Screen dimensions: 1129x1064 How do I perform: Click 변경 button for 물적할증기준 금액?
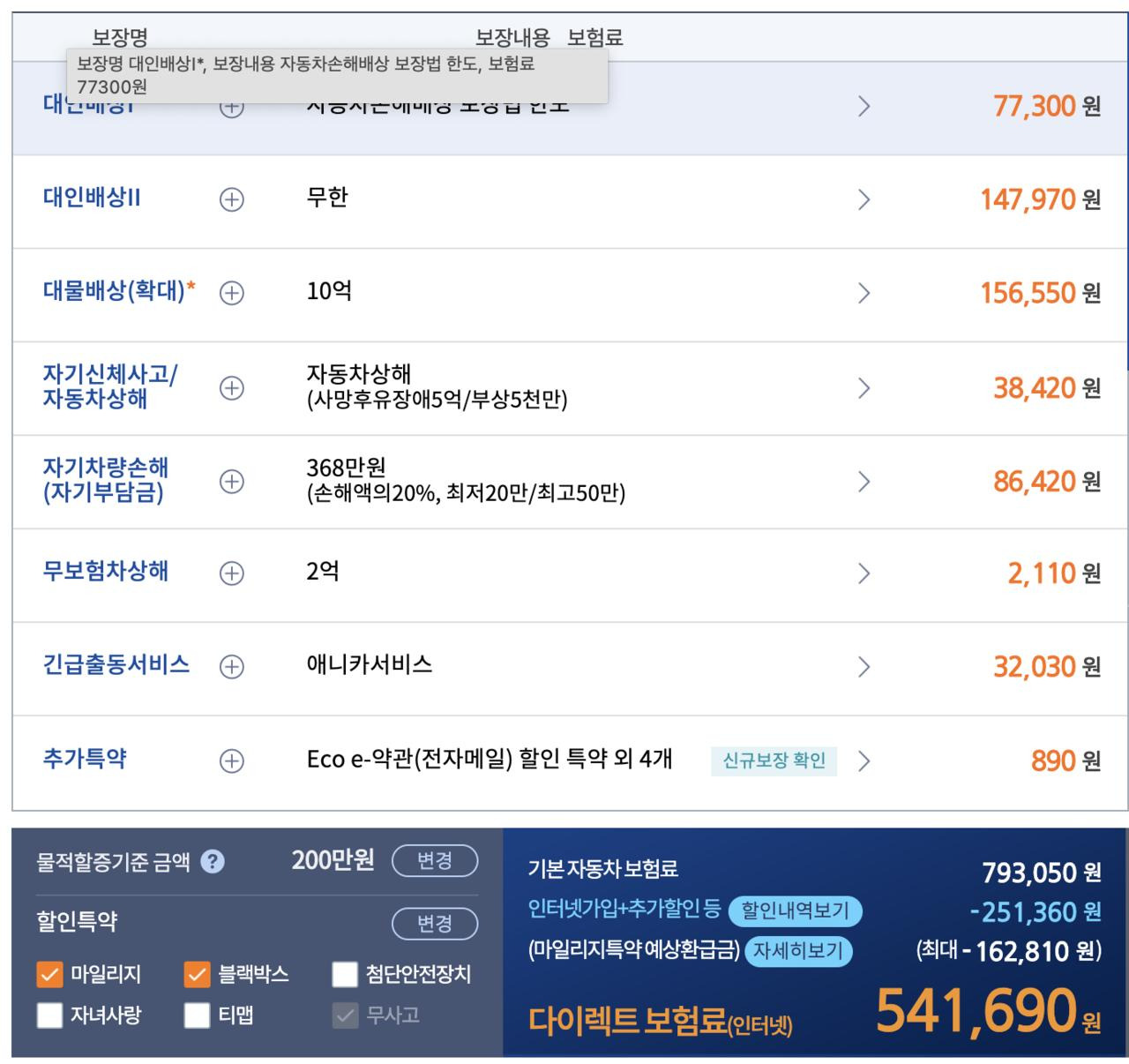tap(435, 860)
